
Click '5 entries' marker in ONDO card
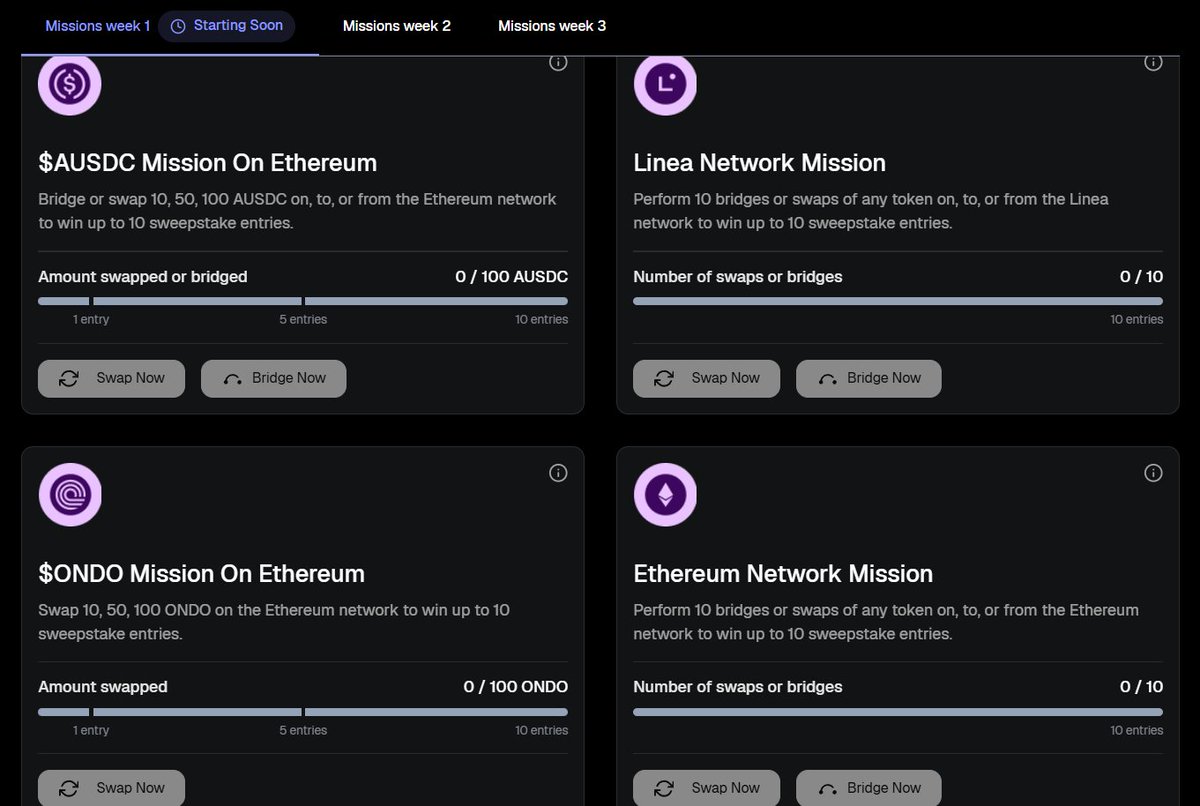point(303,731)
